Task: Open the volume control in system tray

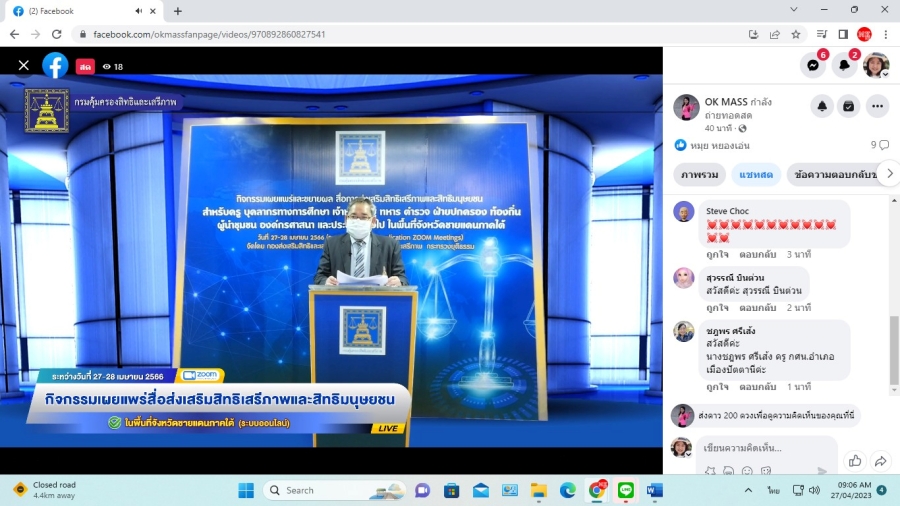Action: tap(814, 491)
